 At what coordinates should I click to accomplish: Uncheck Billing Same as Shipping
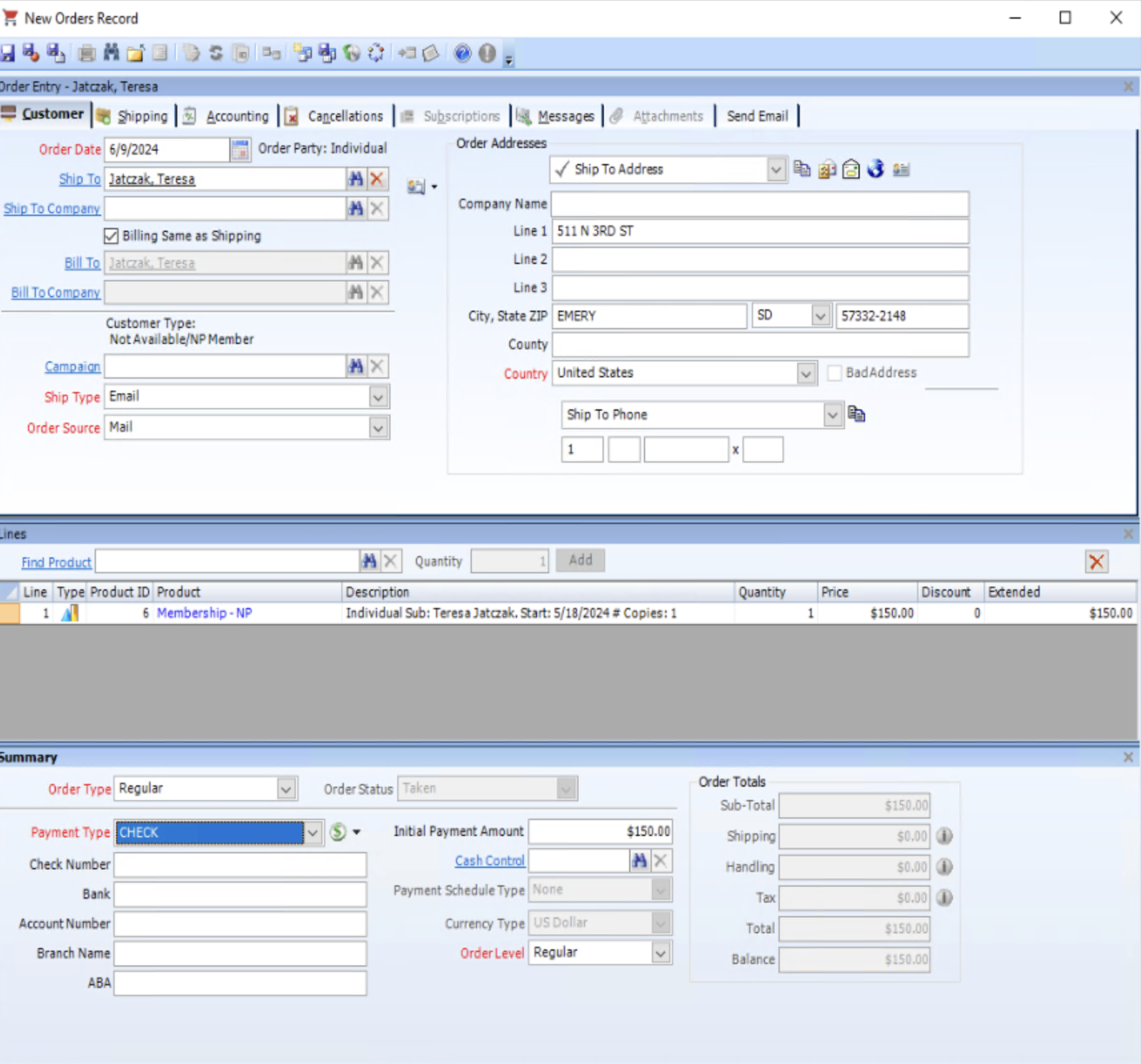click(111, 236)
